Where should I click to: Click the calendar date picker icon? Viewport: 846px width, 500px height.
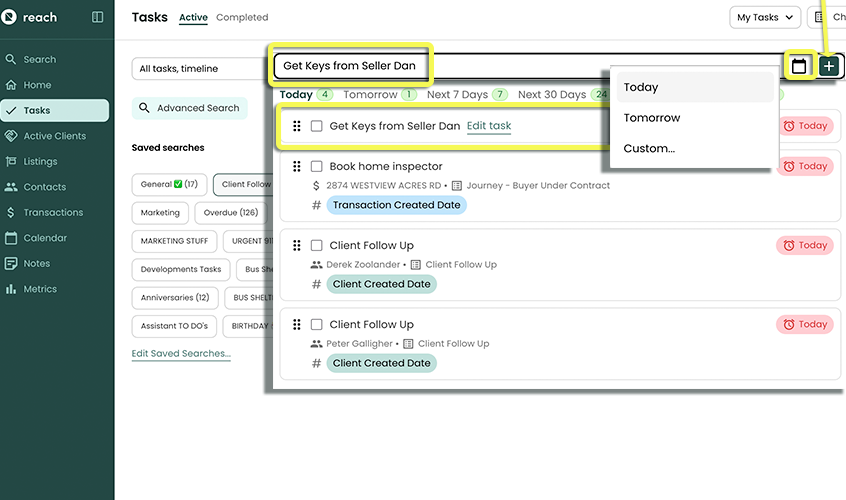click(x=799, y=66)
